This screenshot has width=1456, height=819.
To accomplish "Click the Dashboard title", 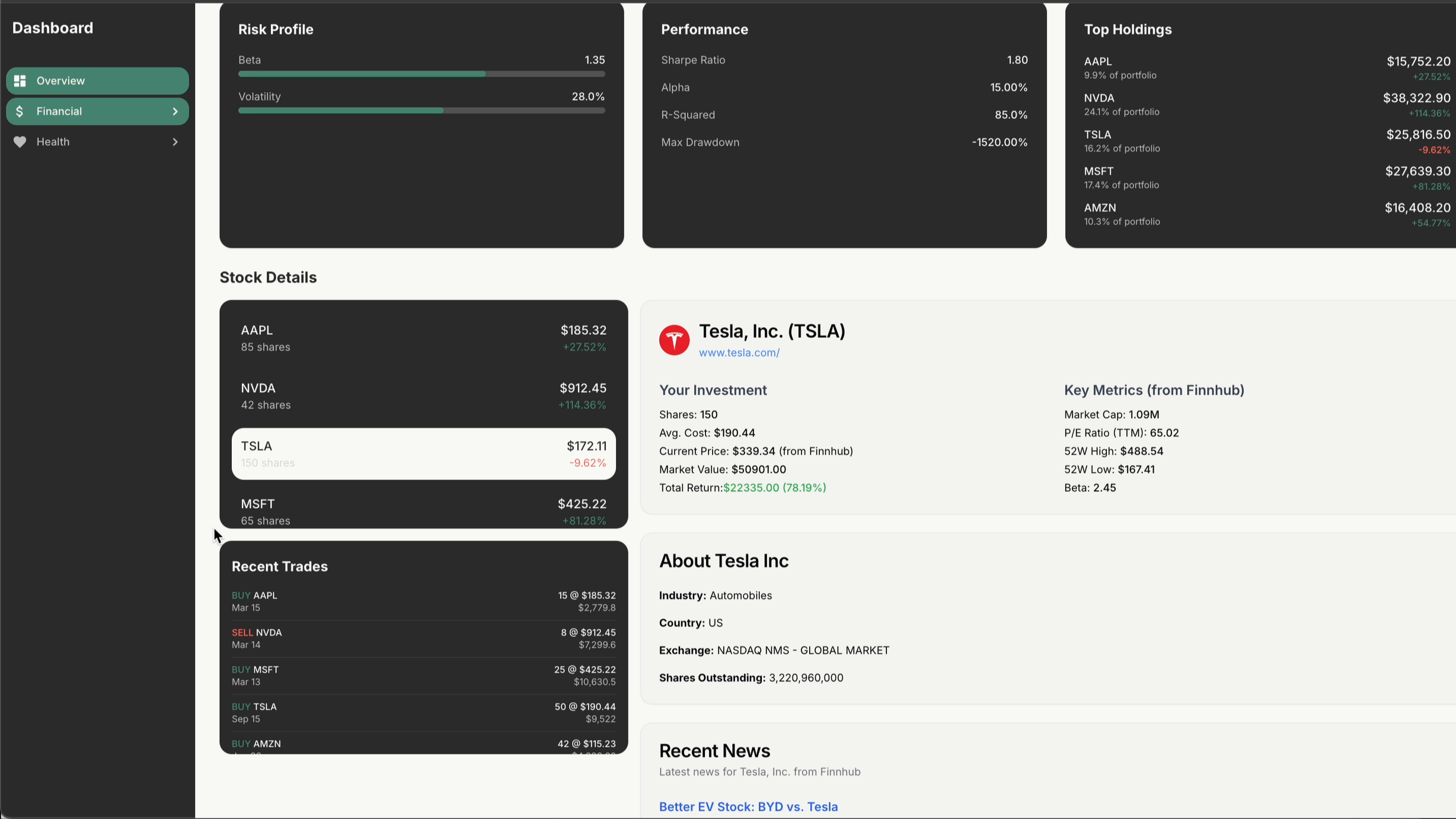I will tap(53, 28).
